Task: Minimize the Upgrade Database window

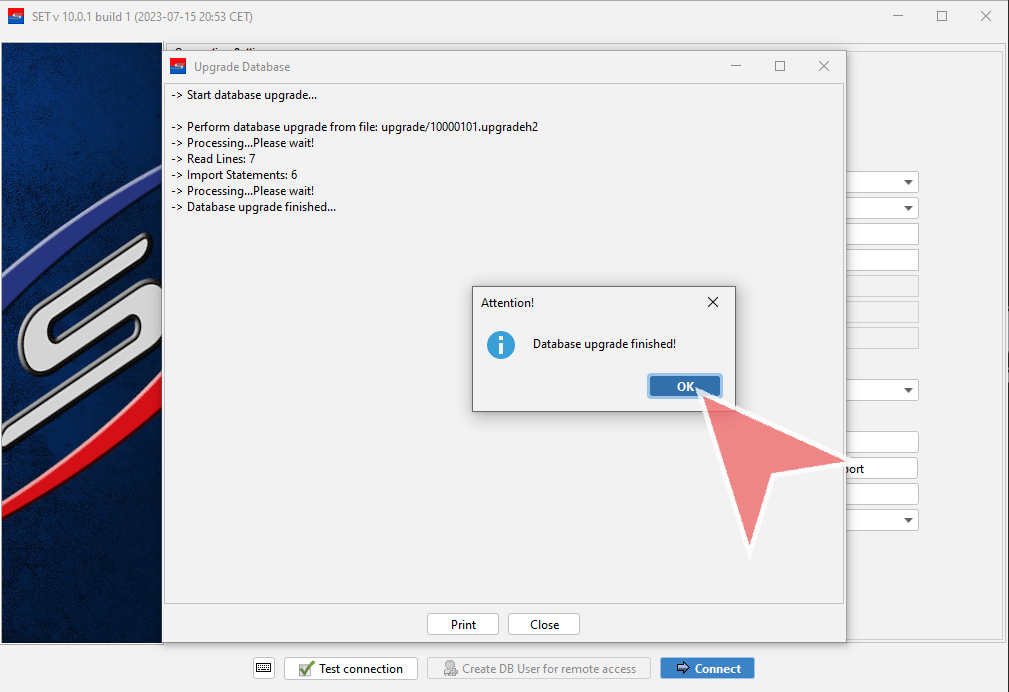Action: point(736,67)
